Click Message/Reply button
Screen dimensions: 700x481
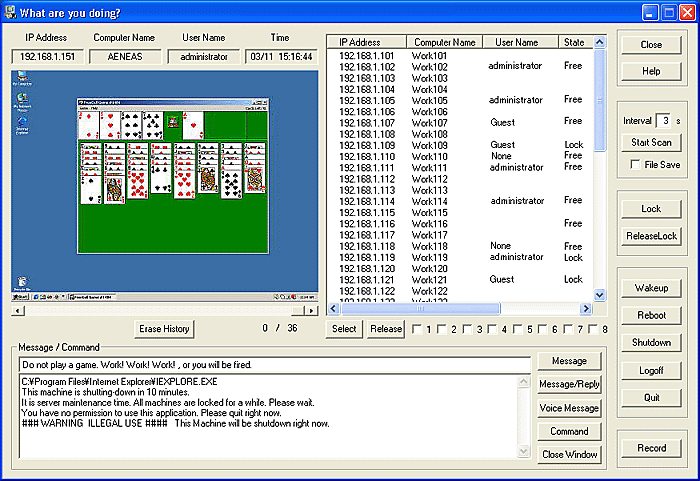(x=569, y=384)
